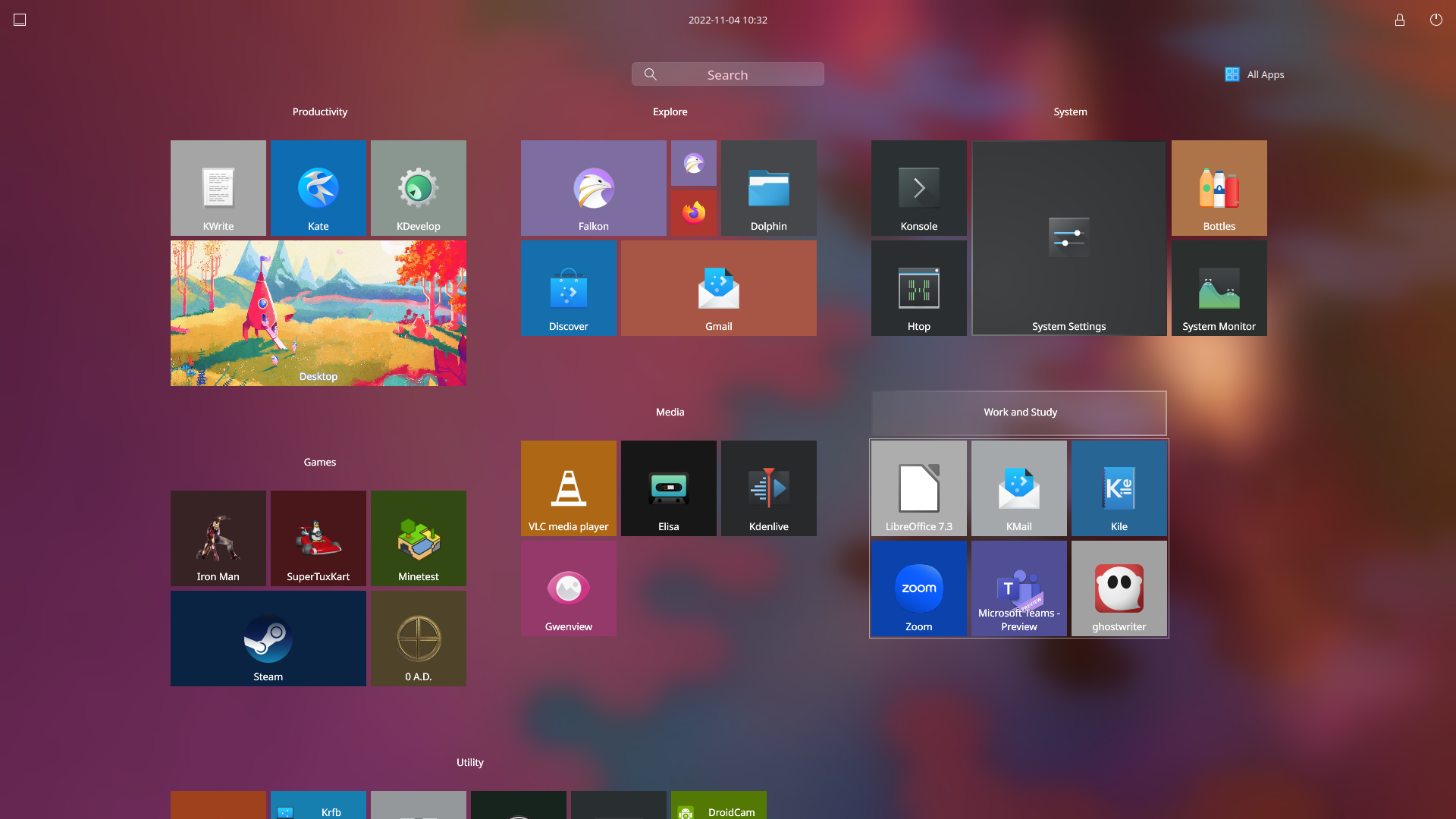Click the Media group title
Image resolution: width=1456 pixels, height=819 pixels.
670,412
